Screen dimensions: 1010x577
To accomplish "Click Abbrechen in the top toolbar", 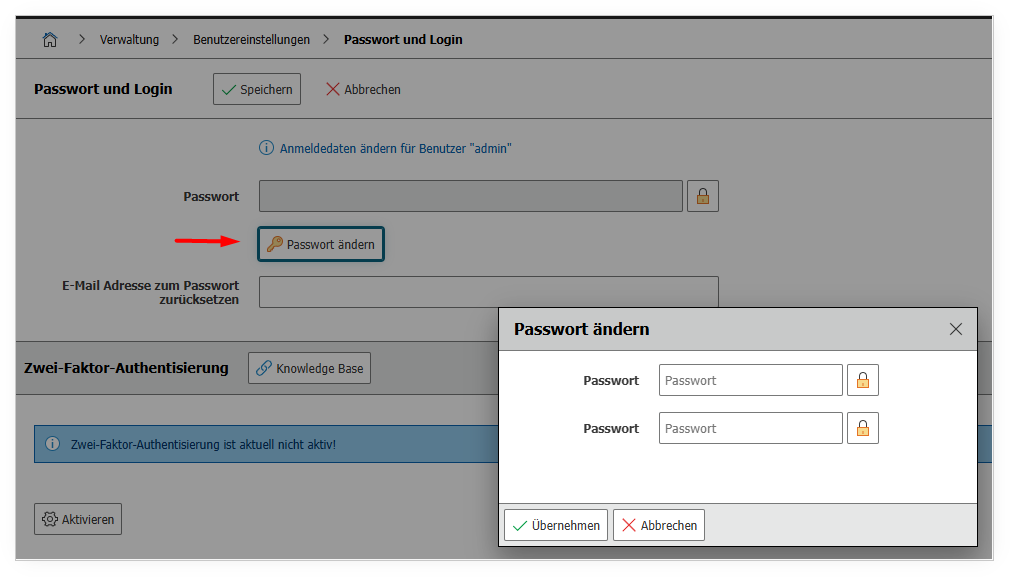I will point(362,89).
